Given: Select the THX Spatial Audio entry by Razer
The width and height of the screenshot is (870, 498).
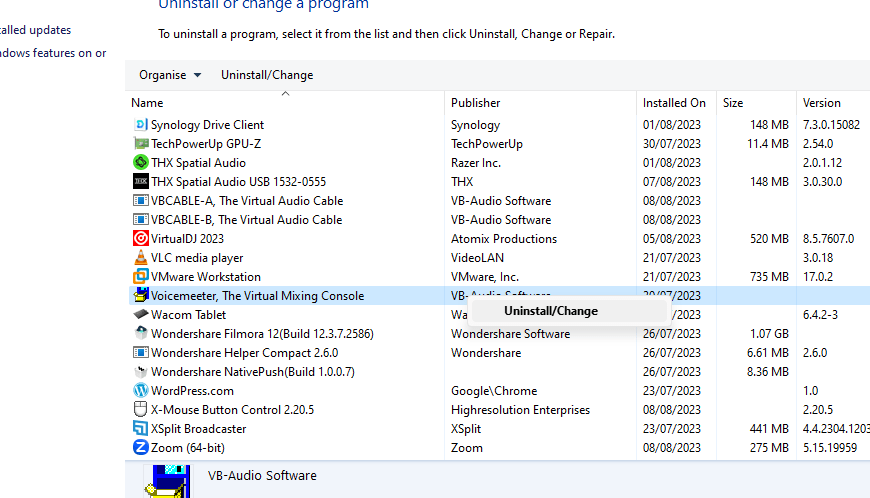Looking at the screenshot, I should [x=198, y=162].
